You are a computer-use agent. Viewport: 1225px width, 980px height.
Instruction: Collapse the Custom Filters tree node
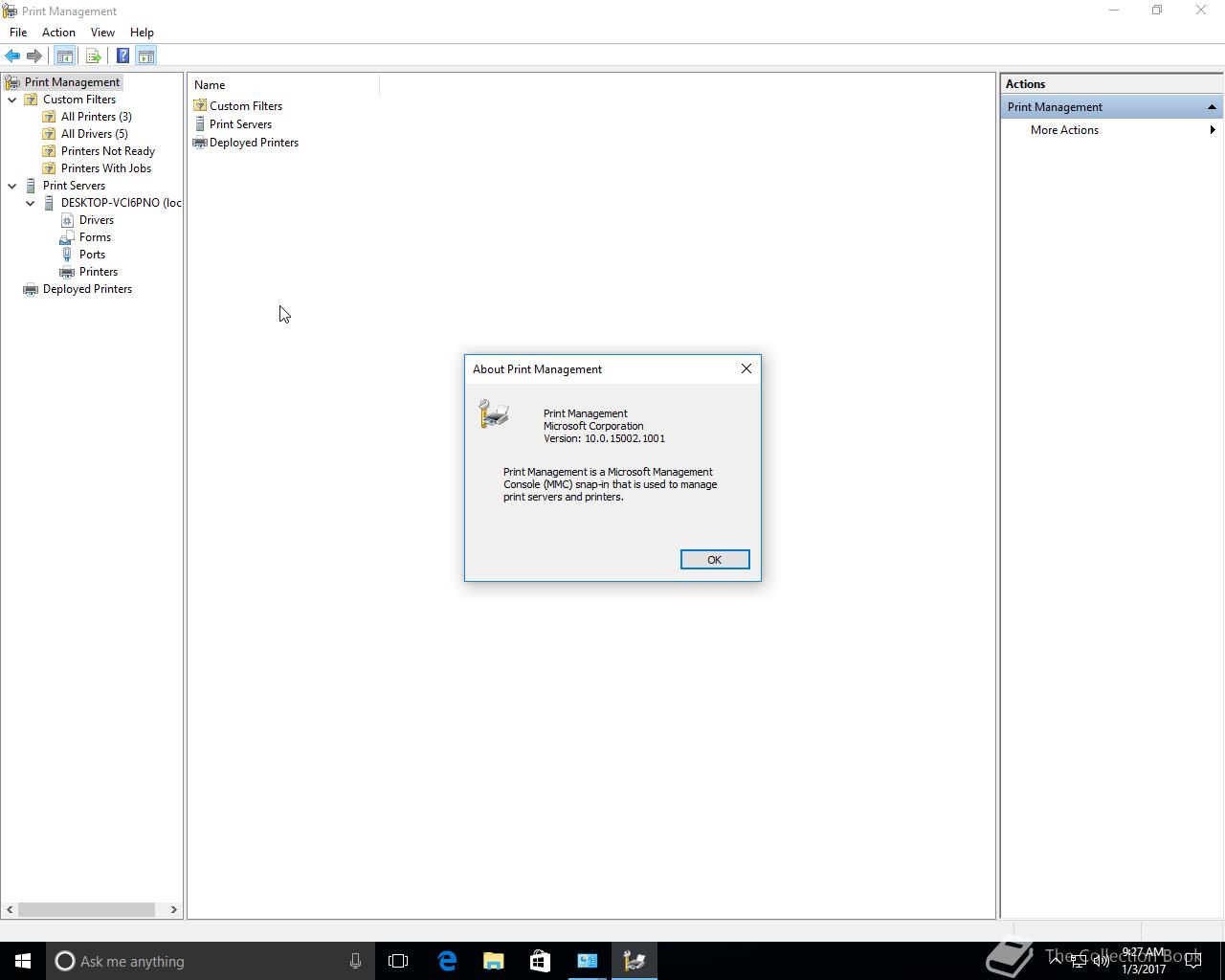[x=12, y=100]
